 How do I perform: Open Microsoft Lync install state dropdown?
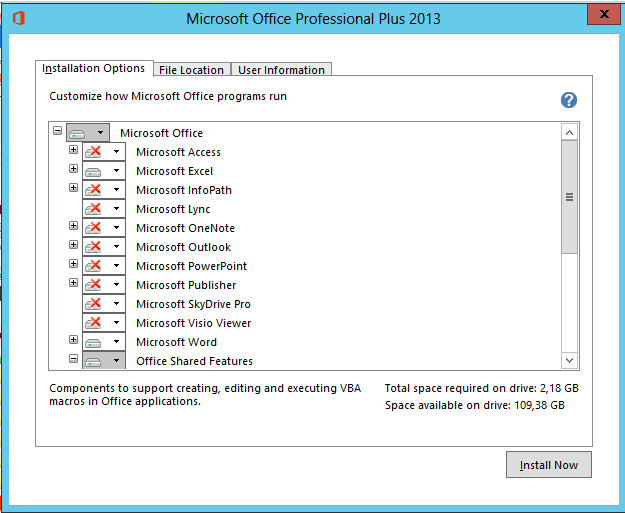point(104,209)
